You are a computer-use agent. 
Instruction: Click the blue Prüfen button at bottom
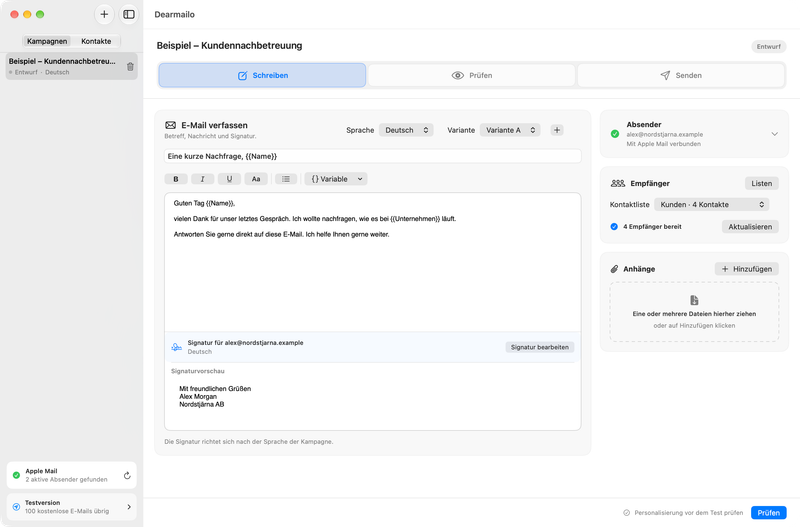(x=768, y=513)
